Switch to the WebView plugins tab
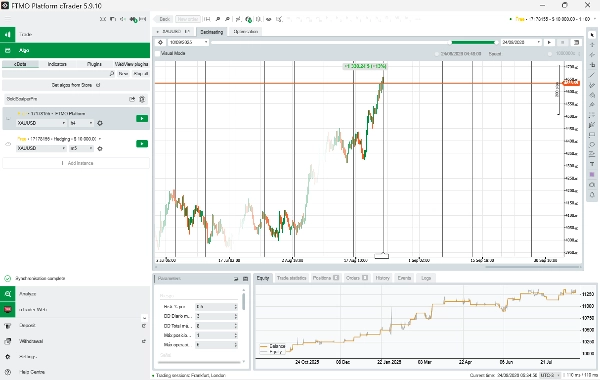 [x=131, y=64]
